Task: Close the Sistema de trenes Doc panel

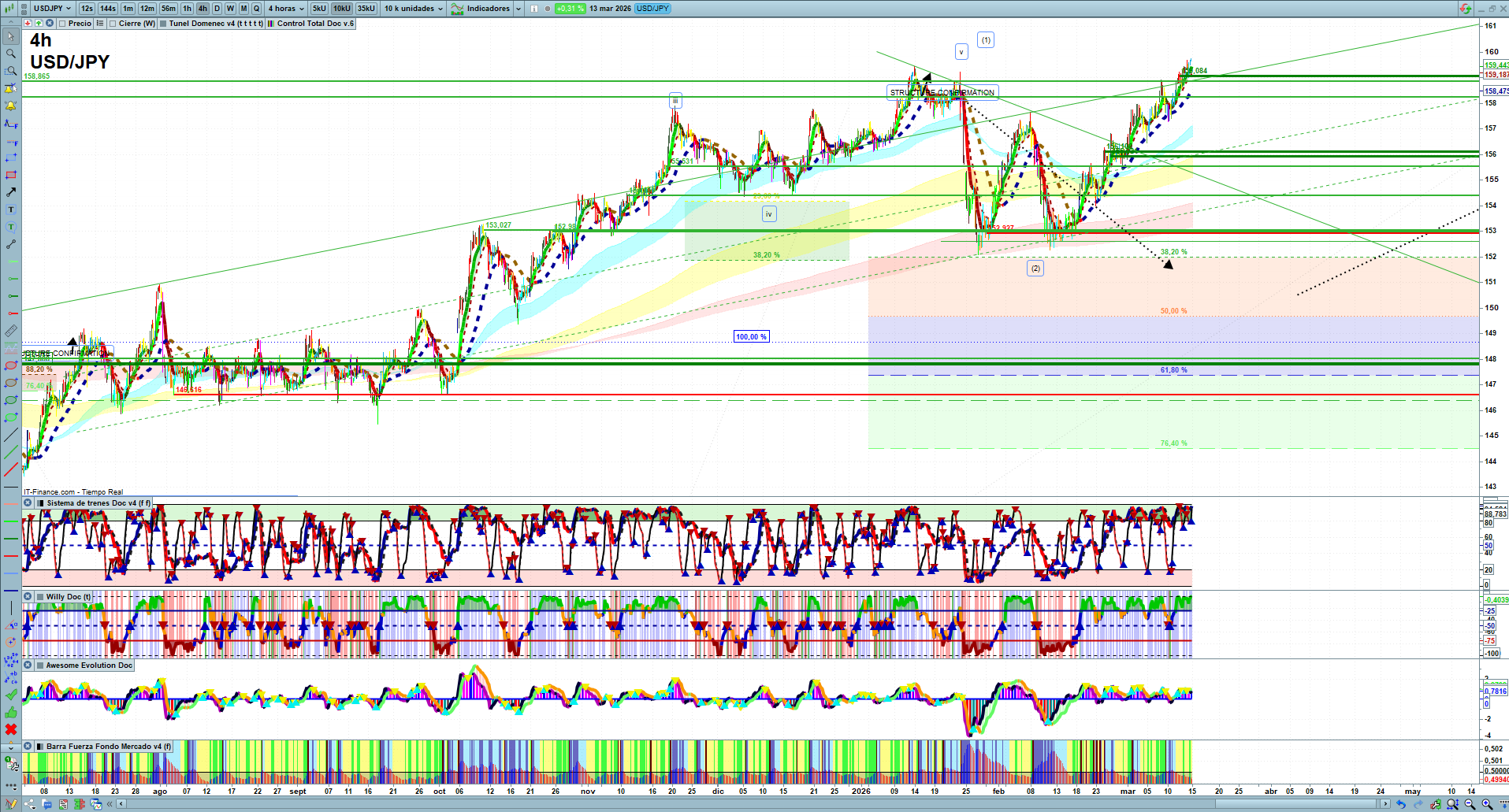Action: pyautogui.click(x=28, y=503)
